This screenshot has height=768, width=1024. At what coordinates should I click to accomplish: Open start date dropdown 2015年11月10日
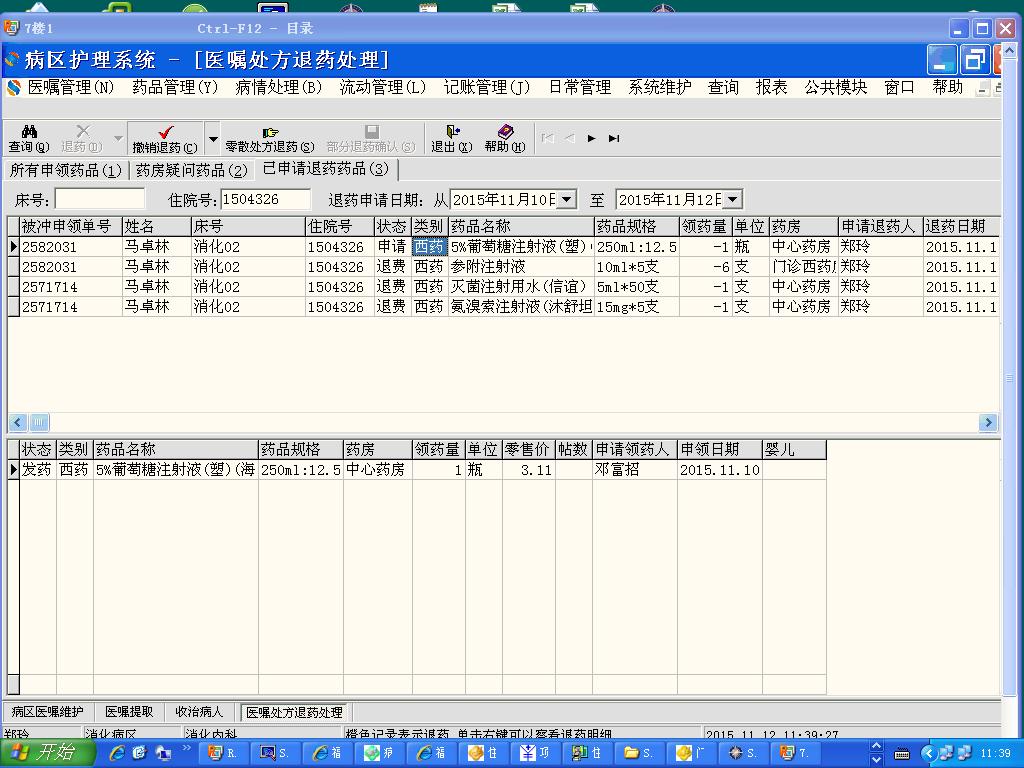(568, 199)
